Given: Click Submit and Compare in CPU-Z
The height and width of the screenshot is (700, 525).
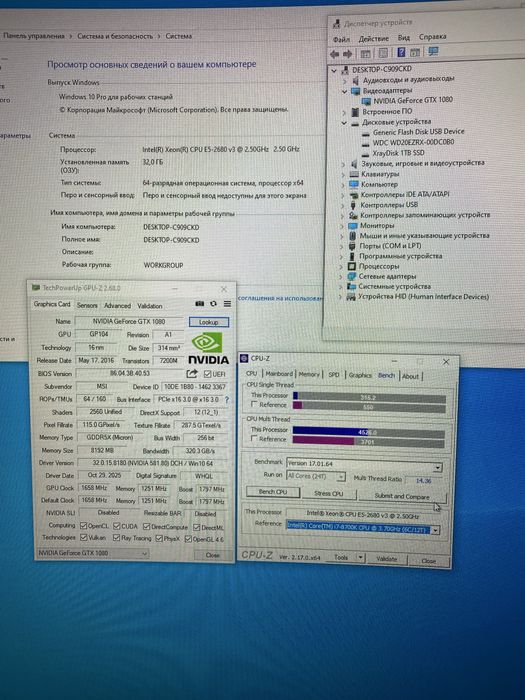Looking at the screenshot, I should (x=402, y=496).
